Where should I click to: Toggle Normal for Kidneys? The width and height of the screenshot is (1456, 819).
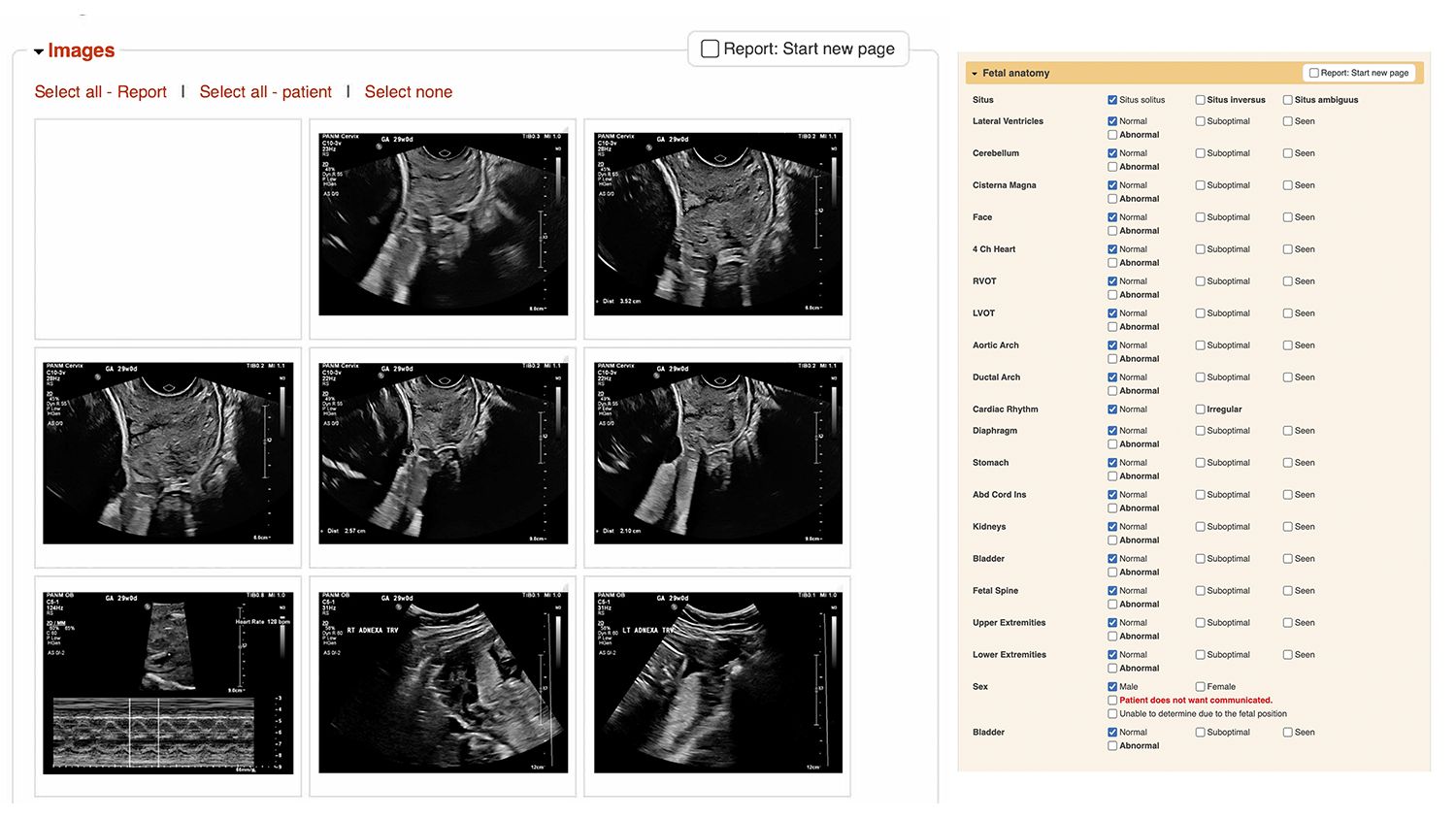(x=1112, y=527)
